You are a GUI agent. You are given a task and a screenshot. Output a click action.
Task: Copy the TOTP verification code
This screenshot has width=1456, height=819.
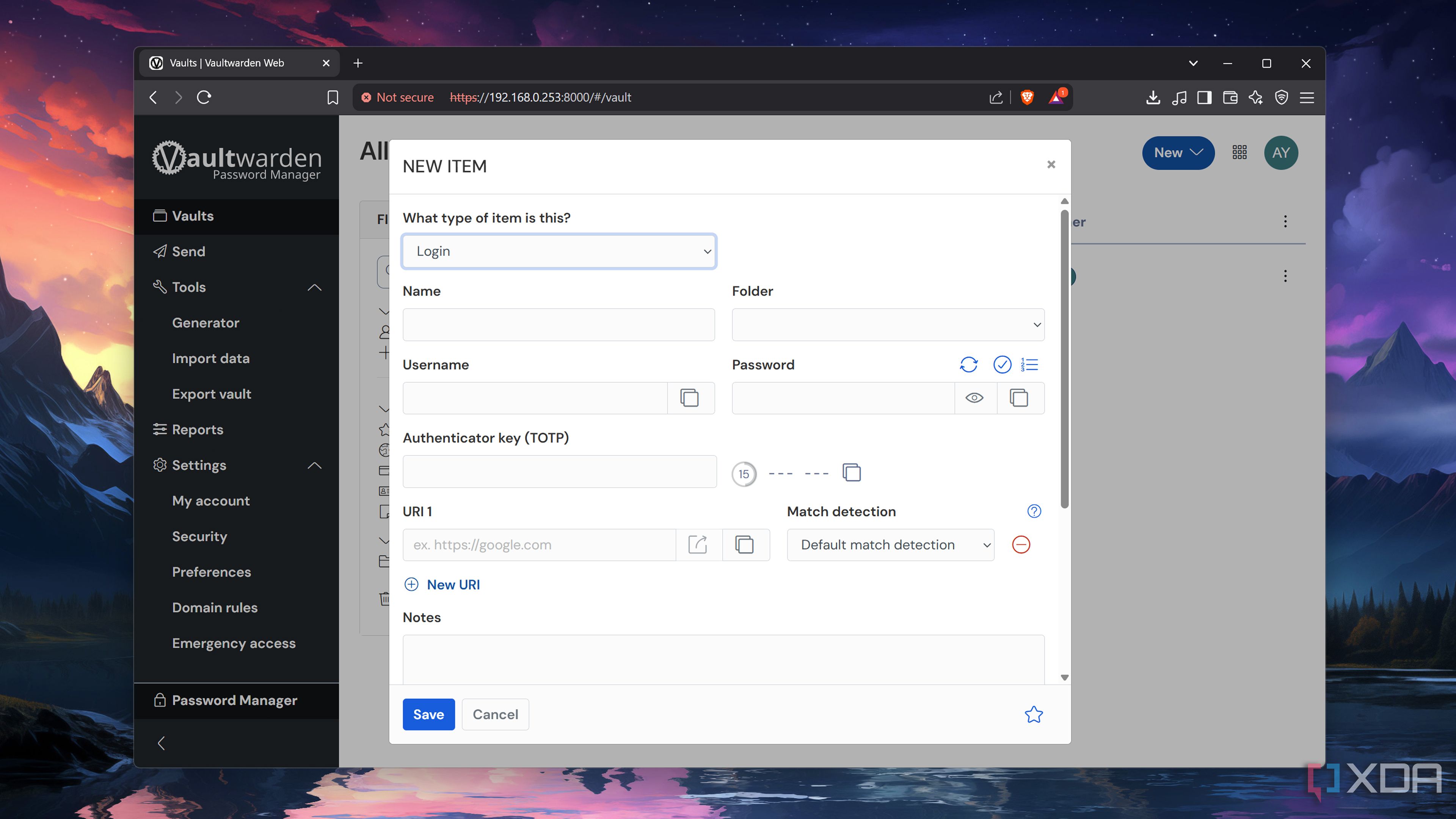[851, 472]
